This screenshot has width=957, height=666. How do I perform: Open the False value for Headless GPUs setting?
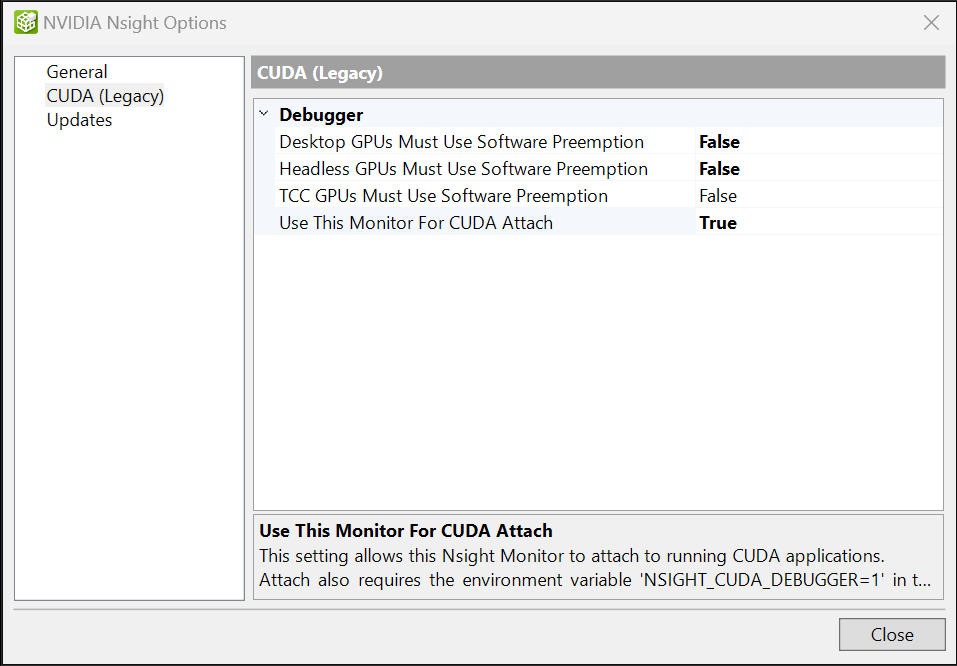pyautogui.click(x=819, y=168)
